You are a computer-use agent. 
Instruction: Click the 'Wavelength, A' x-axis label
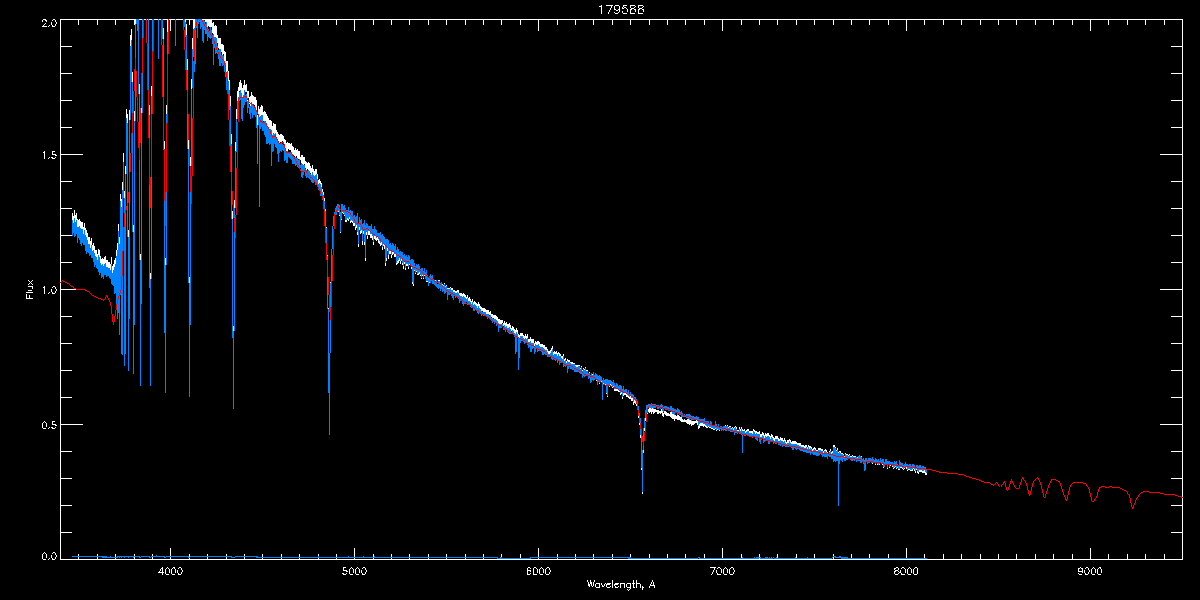(621, 584)
